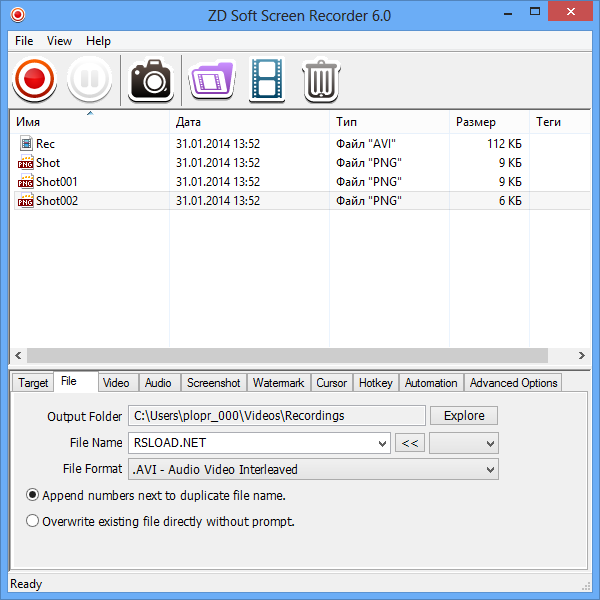600x600 pixels.
Task: Open the View menu
Action: 59,41
